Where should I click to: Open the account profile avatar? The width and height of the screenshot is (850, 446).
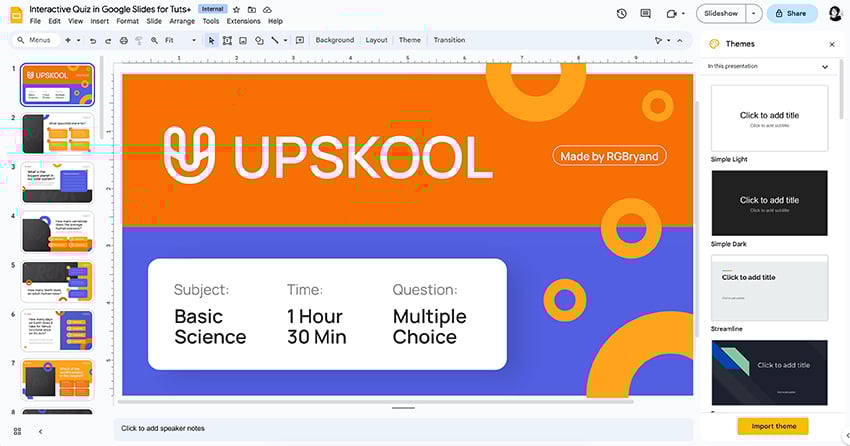pyautogui.click(x=835, y=14)
